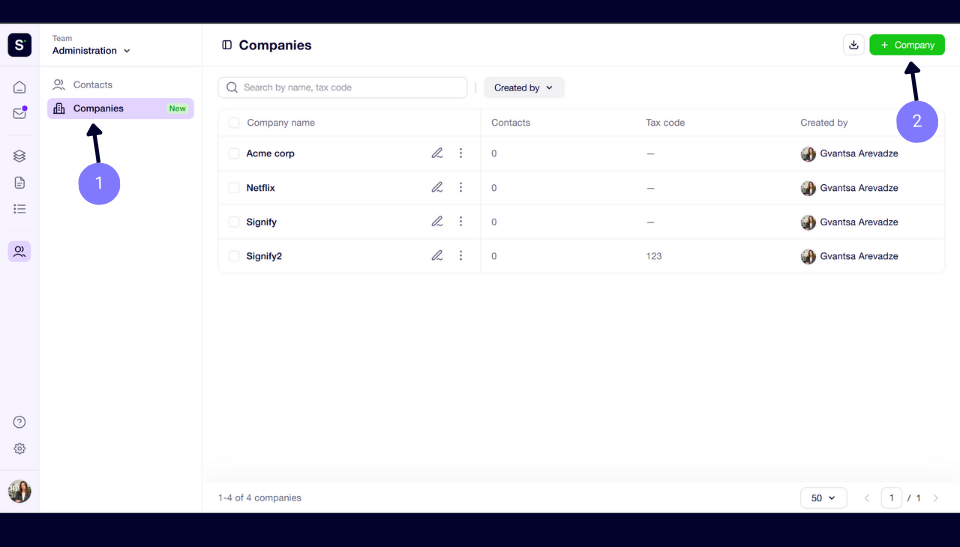
Task: Toggle the sidebar panel icon beside Companies
Action: click(227, 45)
